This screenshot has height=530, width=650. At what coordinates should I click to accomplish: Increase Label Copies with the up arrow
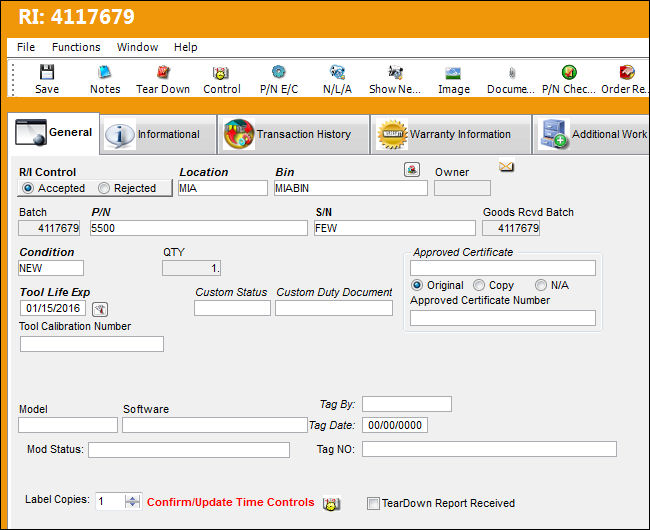point(133,498)
